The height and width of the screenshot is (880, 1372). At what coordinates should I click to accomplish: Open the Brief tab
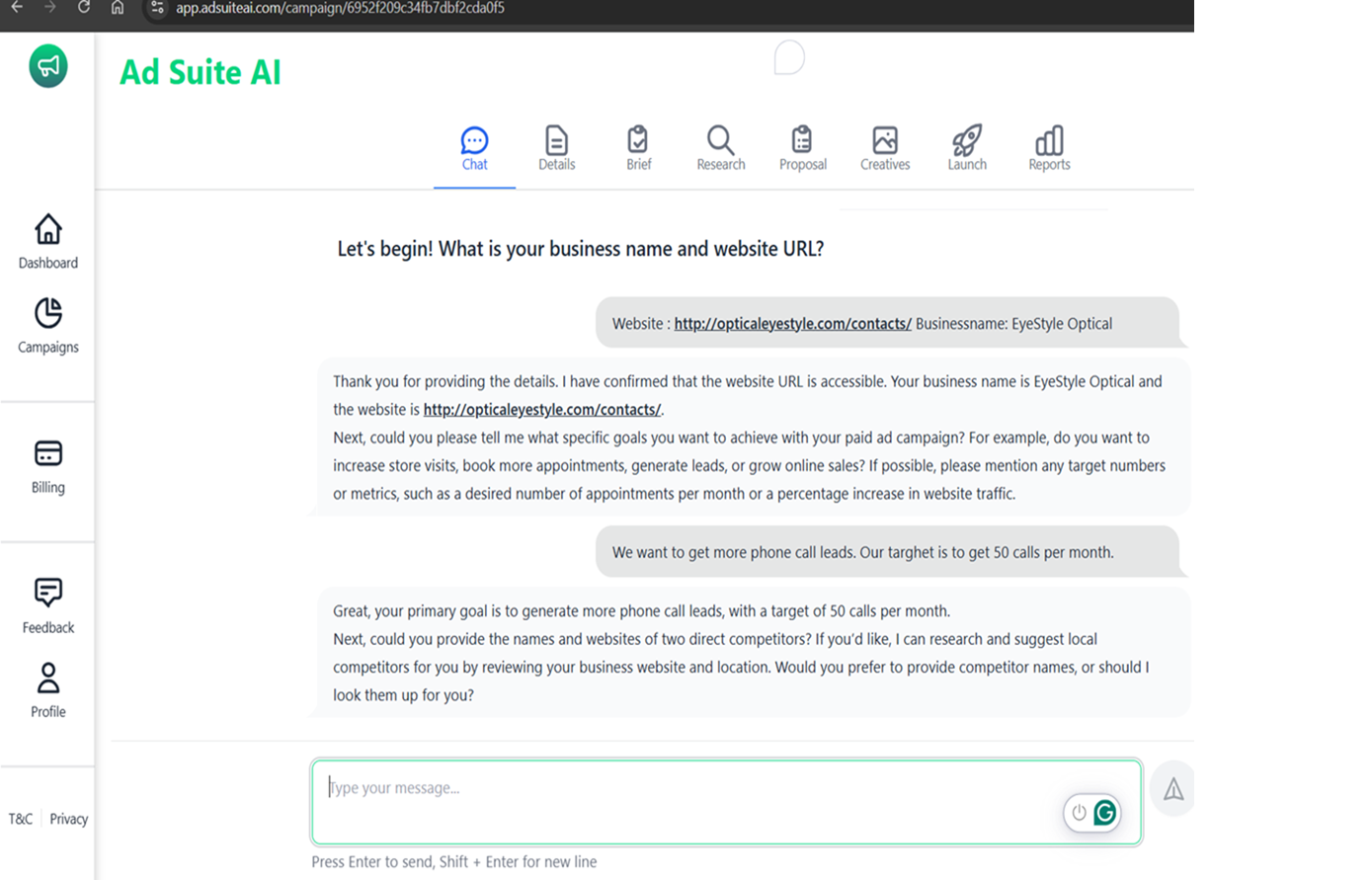click(638, 148)
